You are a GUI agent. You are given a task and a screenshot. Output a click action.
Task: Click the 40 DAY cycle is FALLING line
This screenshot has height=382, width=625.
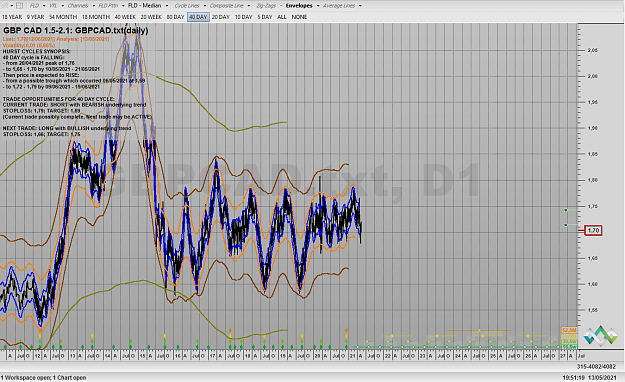pos(33,57)
